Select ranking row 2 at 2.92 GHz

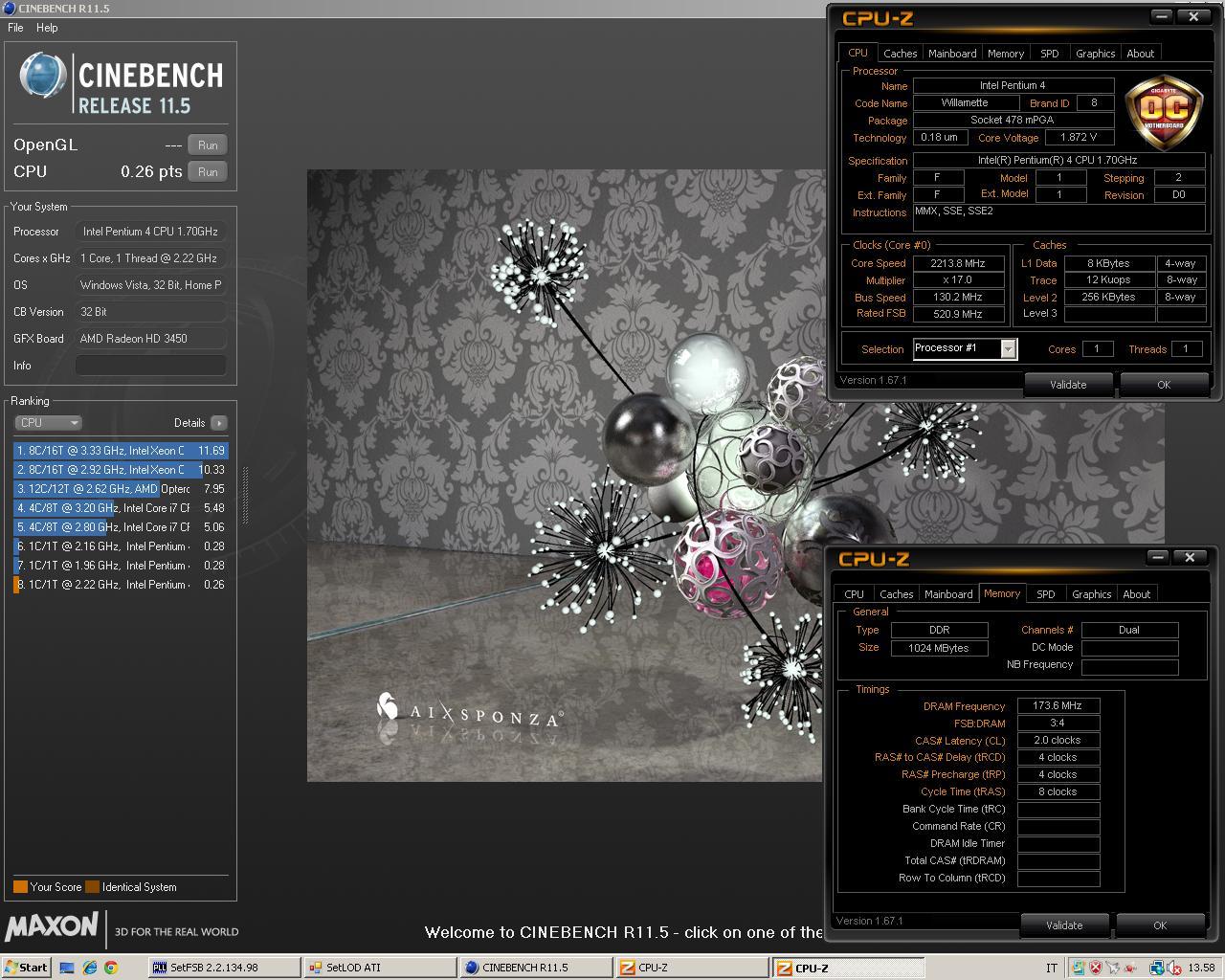pyautogui.click(x=122, y=470)
